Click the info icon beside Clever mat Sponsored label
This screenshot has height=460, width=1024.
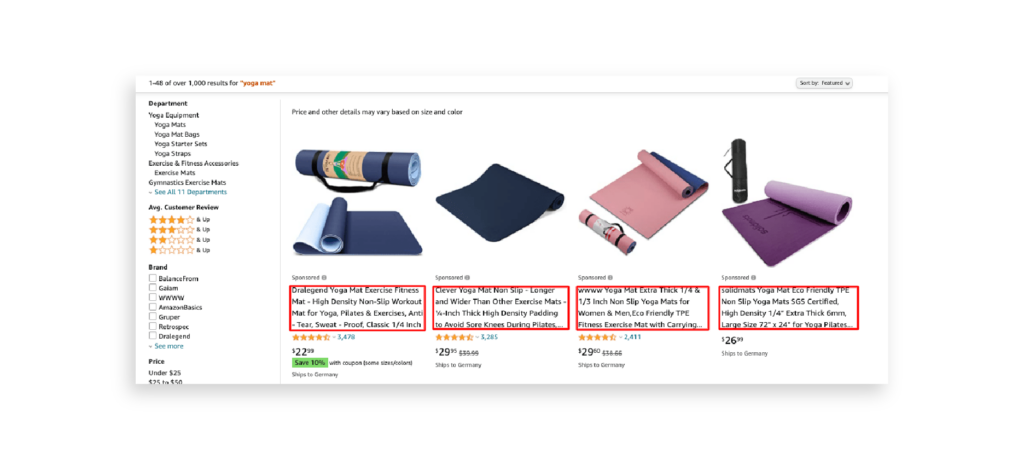point(467,278)
